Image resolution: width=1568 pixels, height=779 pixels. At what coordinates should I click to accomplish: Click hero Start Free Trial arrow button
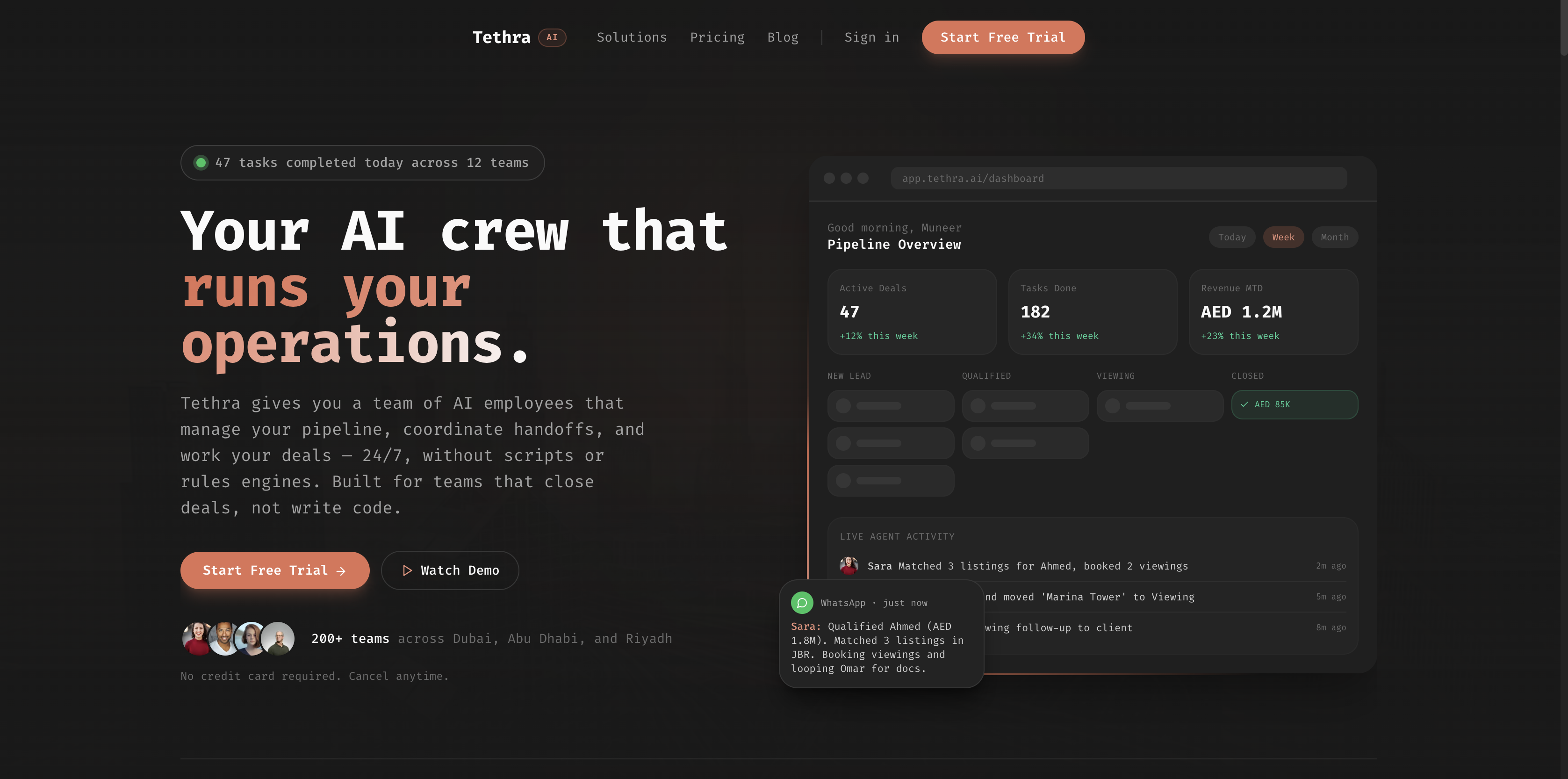pyautogui.click(x=274, y=570)
